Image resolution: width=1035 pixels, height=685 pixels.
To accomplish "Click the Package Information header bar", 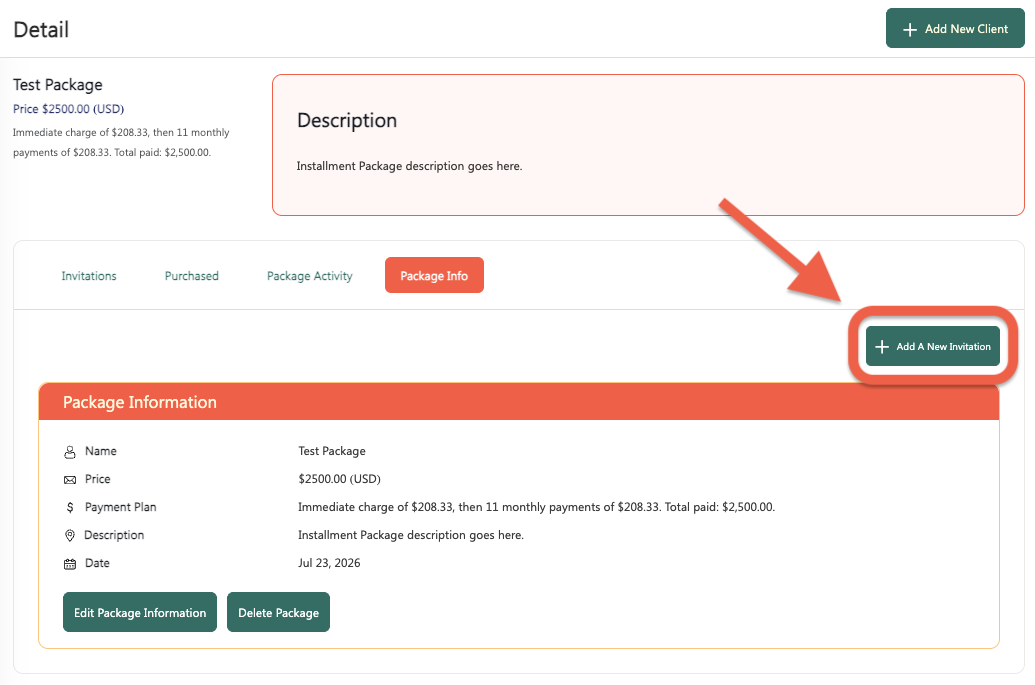I will [519, 402].
